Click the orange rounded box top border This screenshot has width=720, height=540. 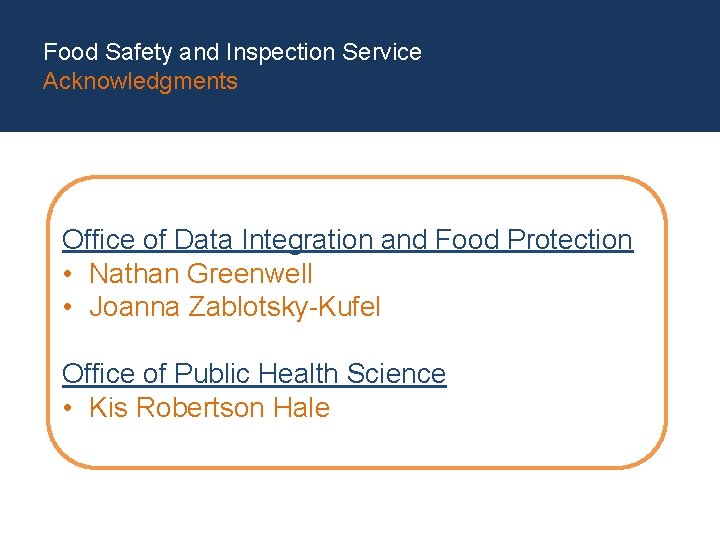pyautogui.click(x=357, y=178)
